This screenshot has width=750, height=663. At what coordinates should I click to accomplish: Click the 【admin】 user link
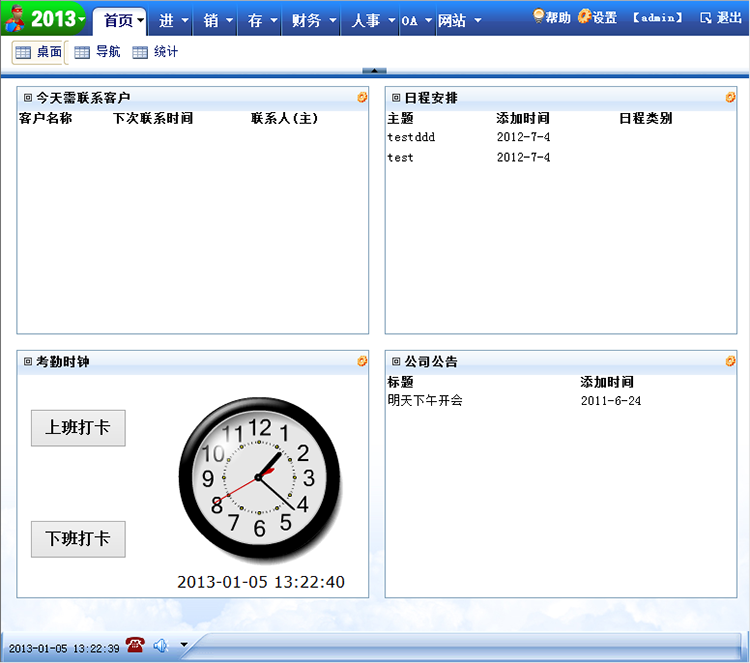[657, 18]
